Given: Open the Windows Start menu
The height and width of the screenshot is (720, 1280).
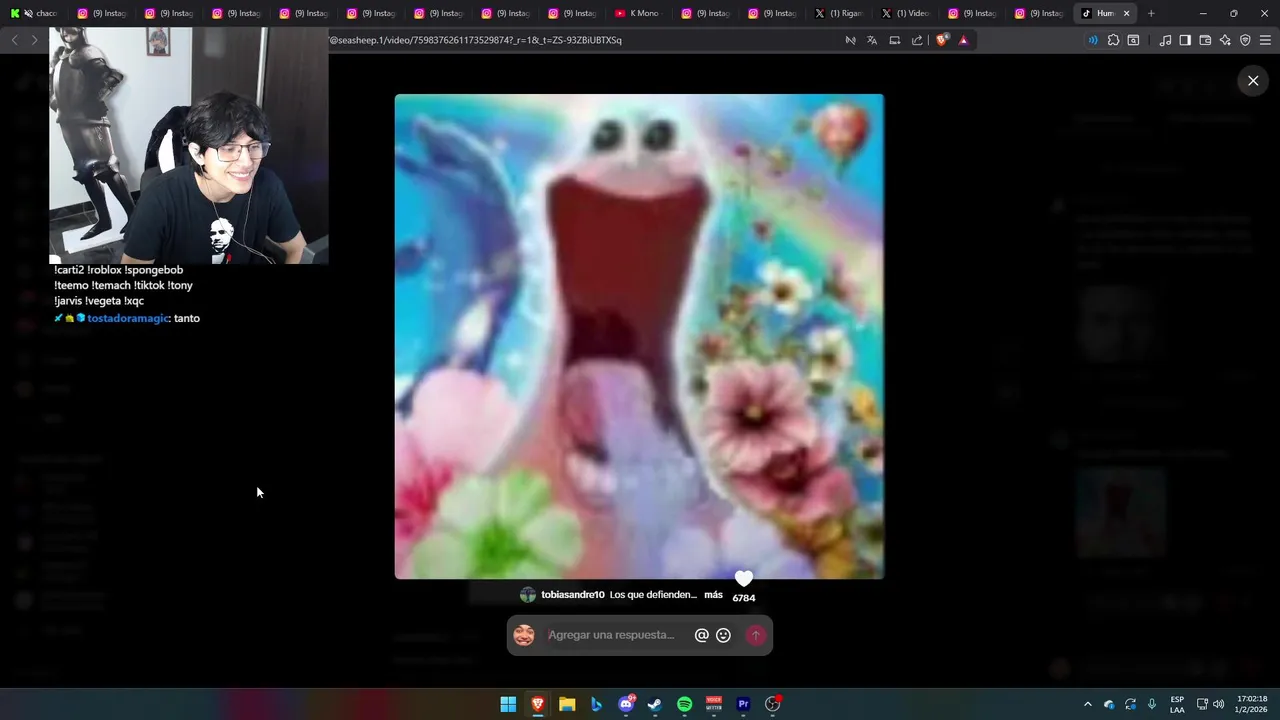Looking at the screenshot, I should click(x=508, y=704).
